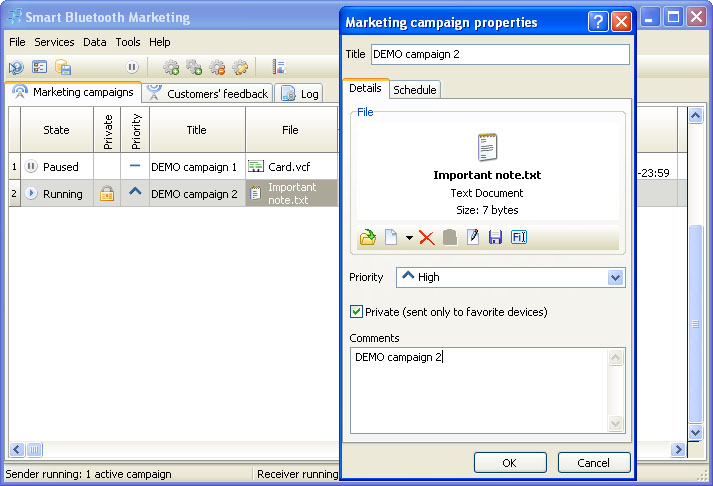The image size is (713, 486).
Task: Click into the Title input field
Action: tap(500, 54)
